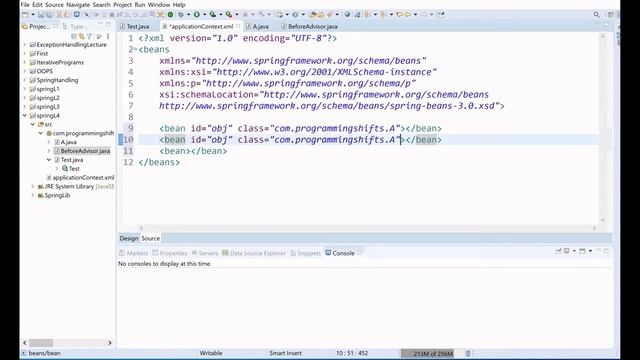Click Display Selected Console icon
Image resolution: width=640 pixels, height=360 pixels.
[567, 251]
